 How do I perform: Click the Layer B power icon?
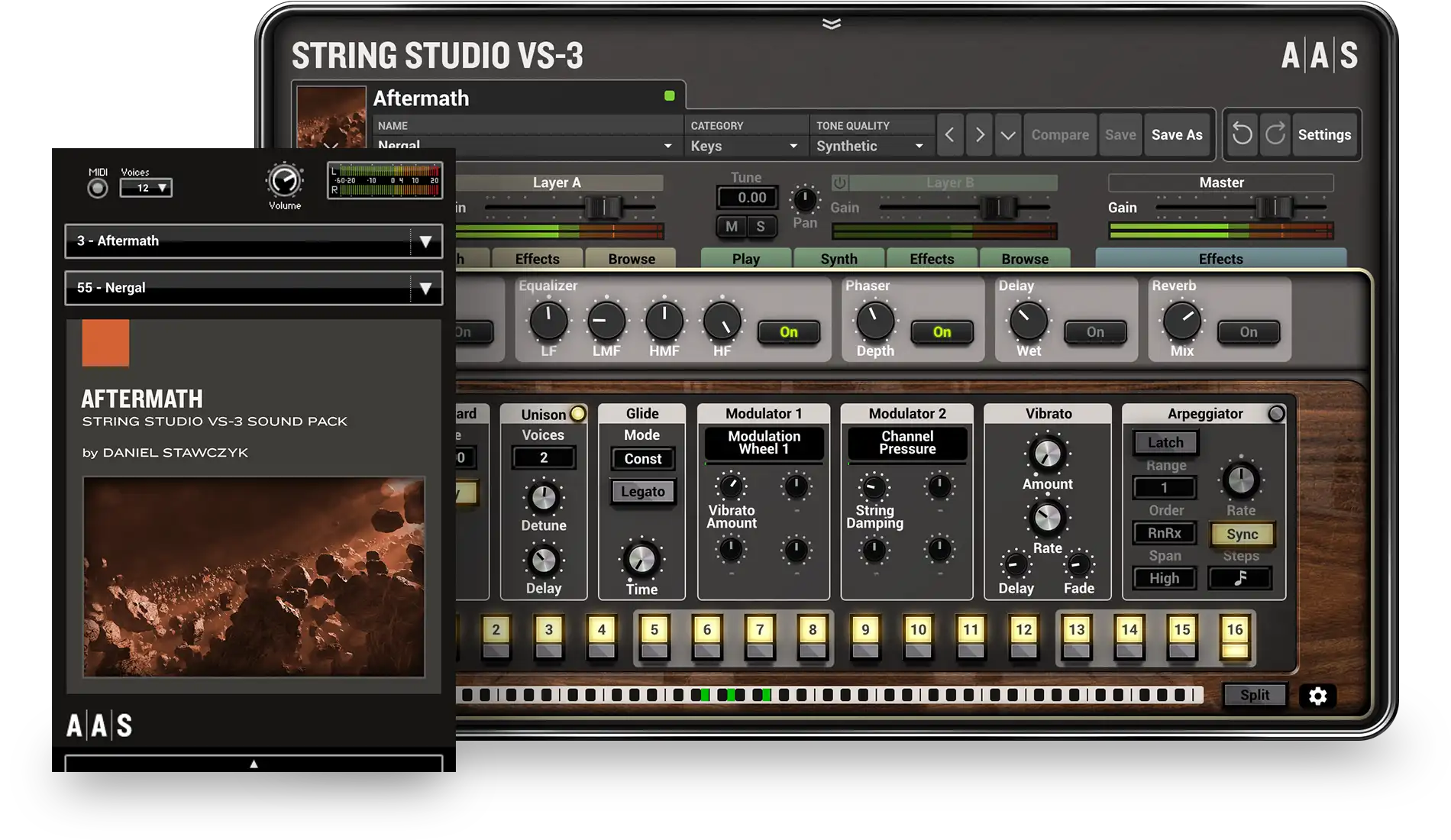tap(839, 183)
